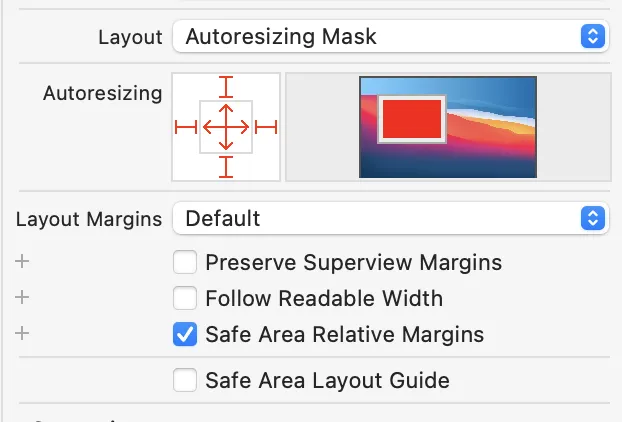Click plus icon beside Safe Area Relative Margins
The width and height of the screenshot is (622, 422).
point(22,333)
